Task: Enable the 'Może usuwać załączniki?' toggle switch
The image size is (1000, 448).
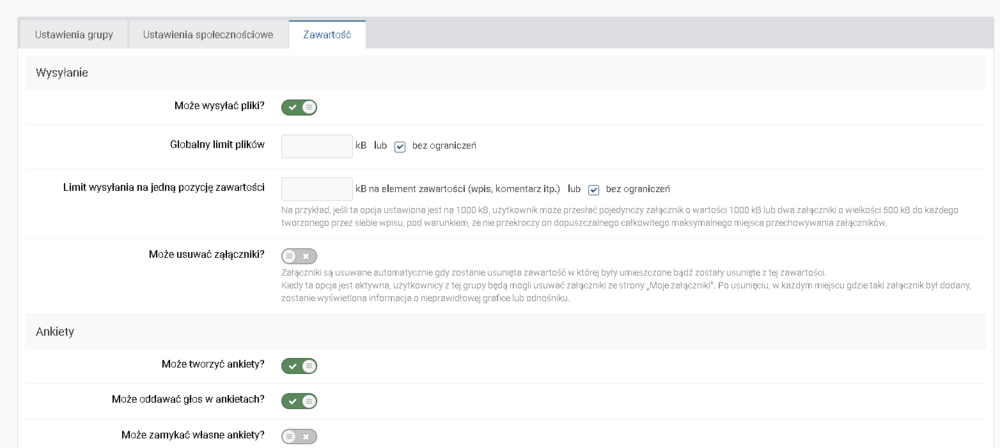Action: tap(299, 256)
